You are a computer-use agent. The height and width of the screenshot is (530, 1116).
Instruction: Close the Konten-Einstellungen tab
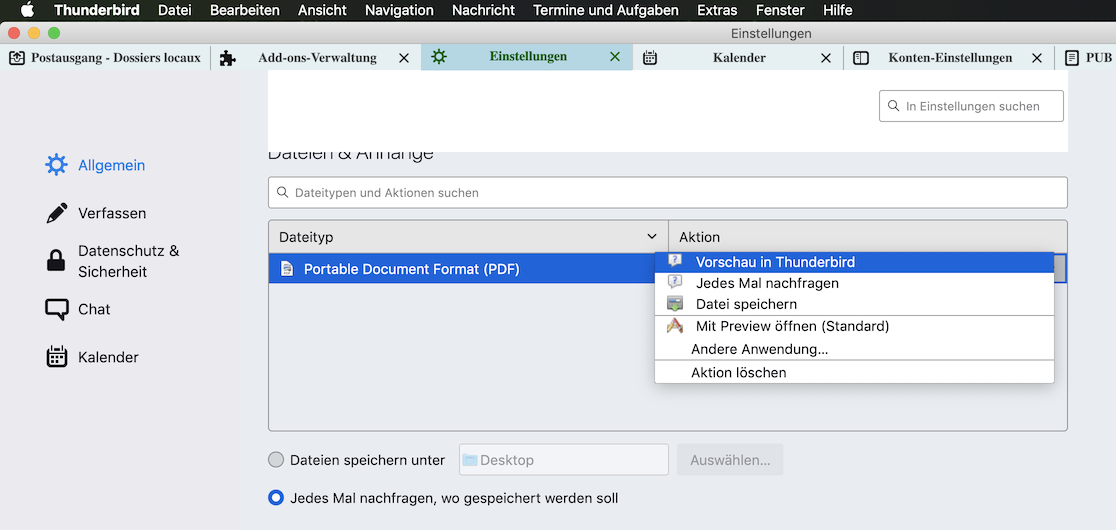click(1037, 58)
